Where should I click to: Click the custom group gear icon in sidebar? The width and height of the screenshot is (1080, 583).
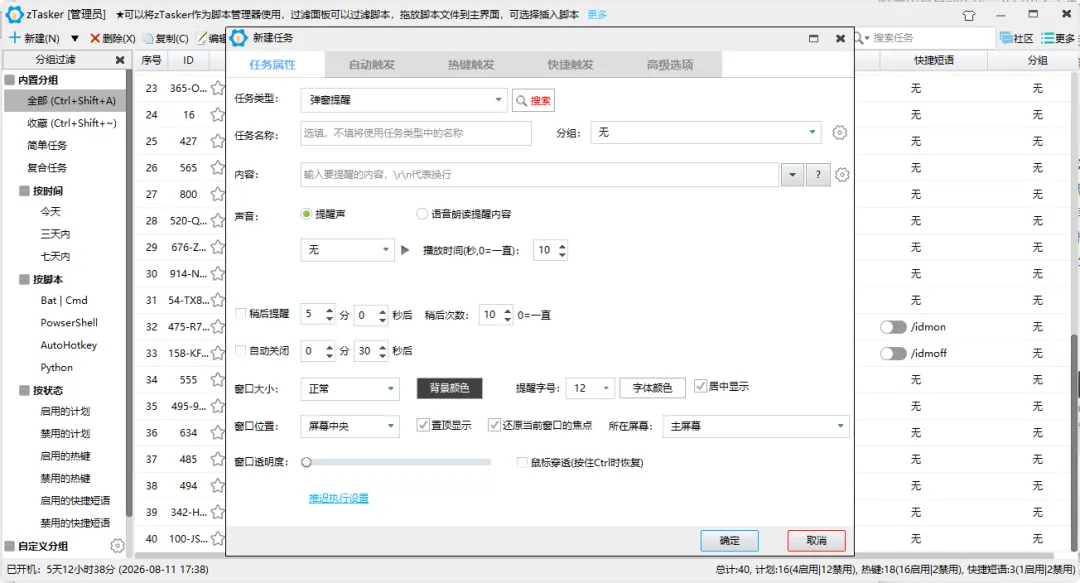(x=117, y=546)
